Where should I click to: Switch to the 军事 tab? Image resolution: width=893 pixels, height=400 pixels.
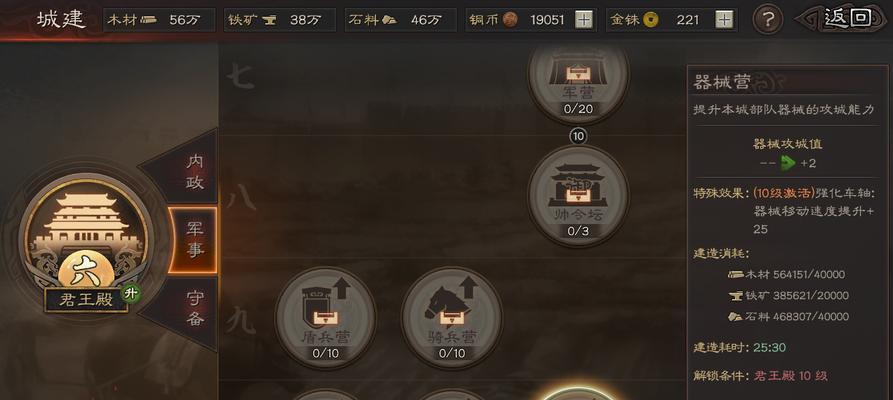193,240
